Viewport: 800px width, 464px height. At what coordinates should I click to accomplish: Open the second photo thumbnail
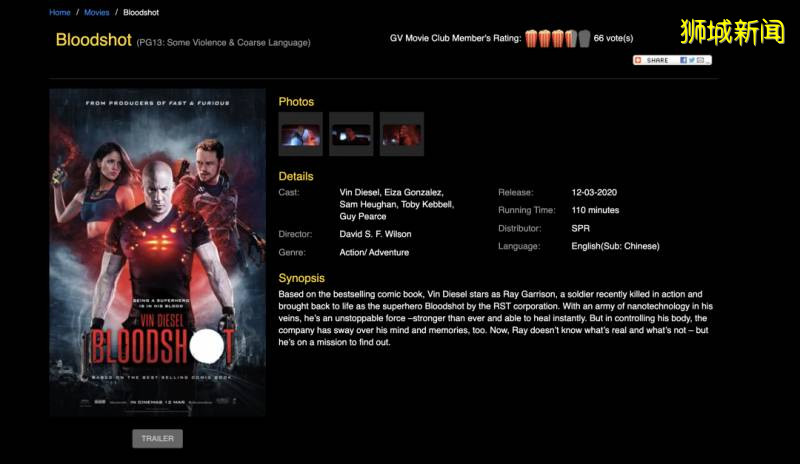[351, 134]
